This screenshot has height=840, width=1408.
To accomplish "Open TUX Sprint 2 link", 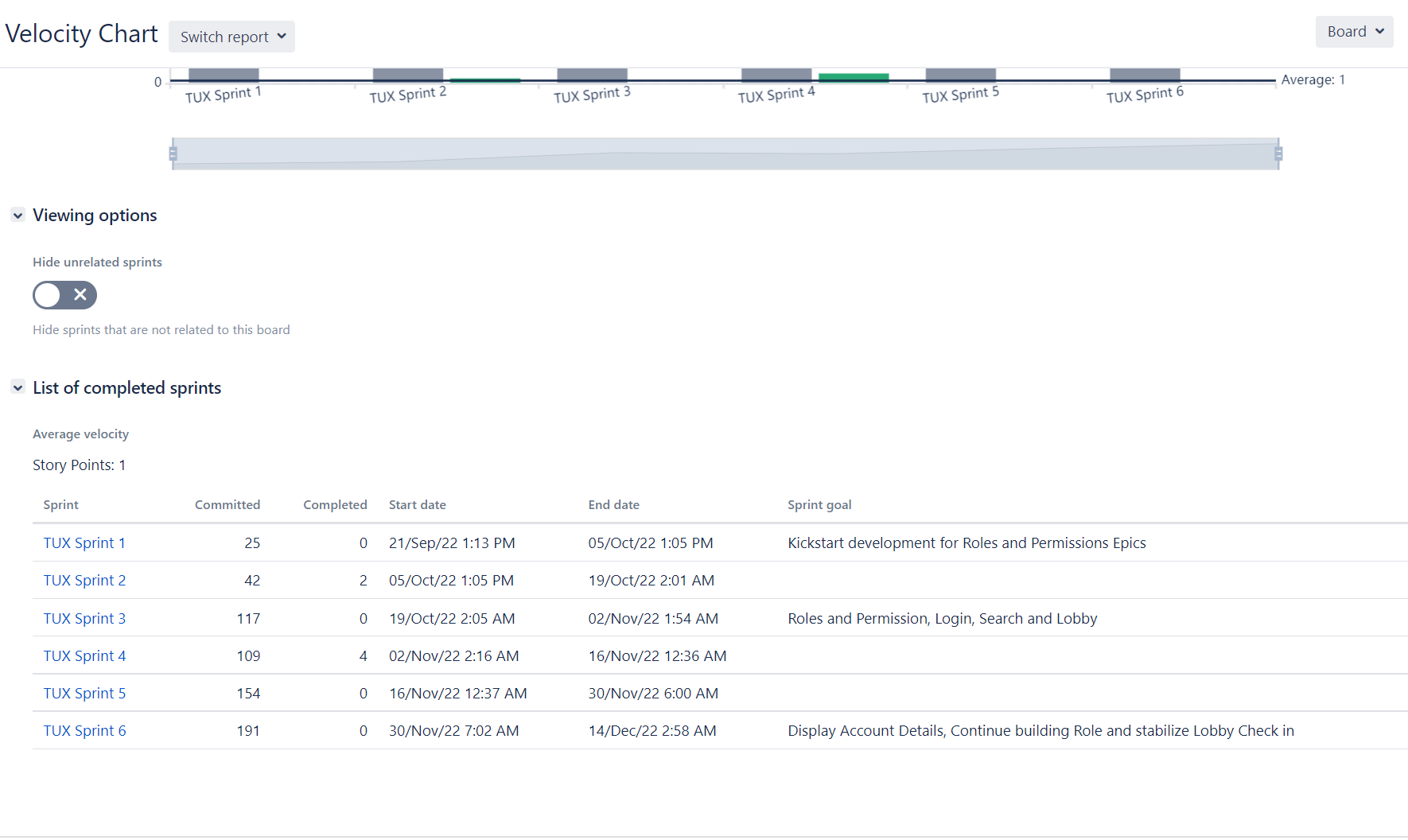I will tap(84, 581).
